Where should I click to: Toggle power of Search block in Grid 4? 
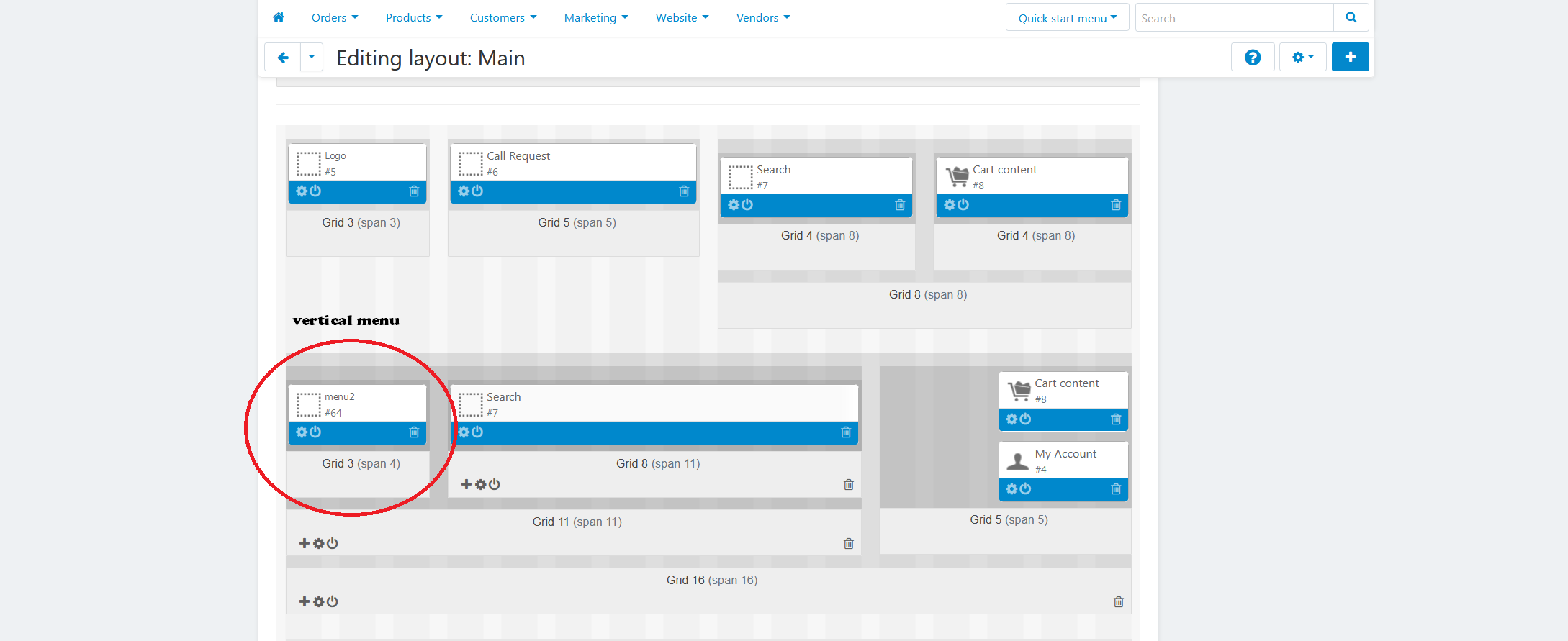[747, 205]
